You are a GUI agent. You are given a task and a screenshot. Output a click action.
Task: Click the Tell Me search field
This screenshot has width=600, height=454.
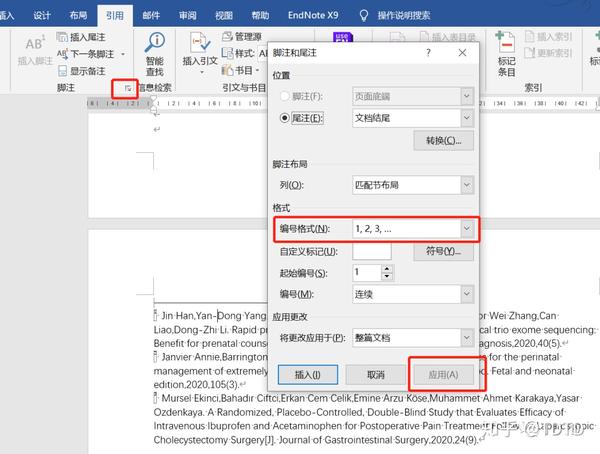404,15
